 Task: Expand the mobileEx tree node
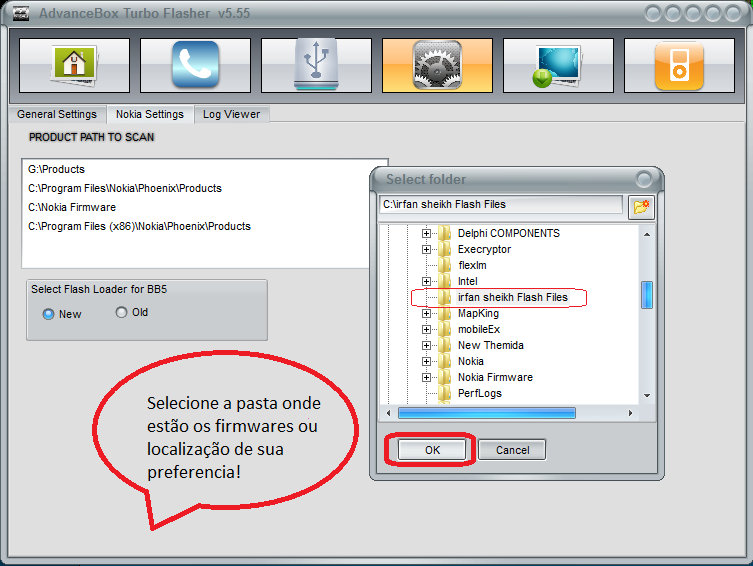(426, 329)
